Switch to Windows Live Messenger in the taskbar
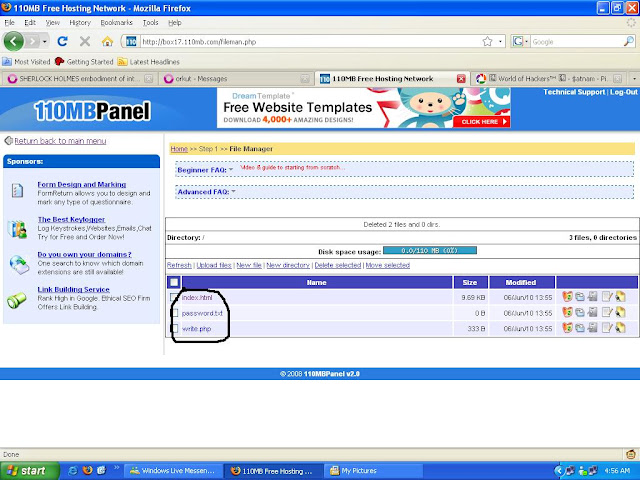This screenshot has height=480, width=640. click(173, 471)
